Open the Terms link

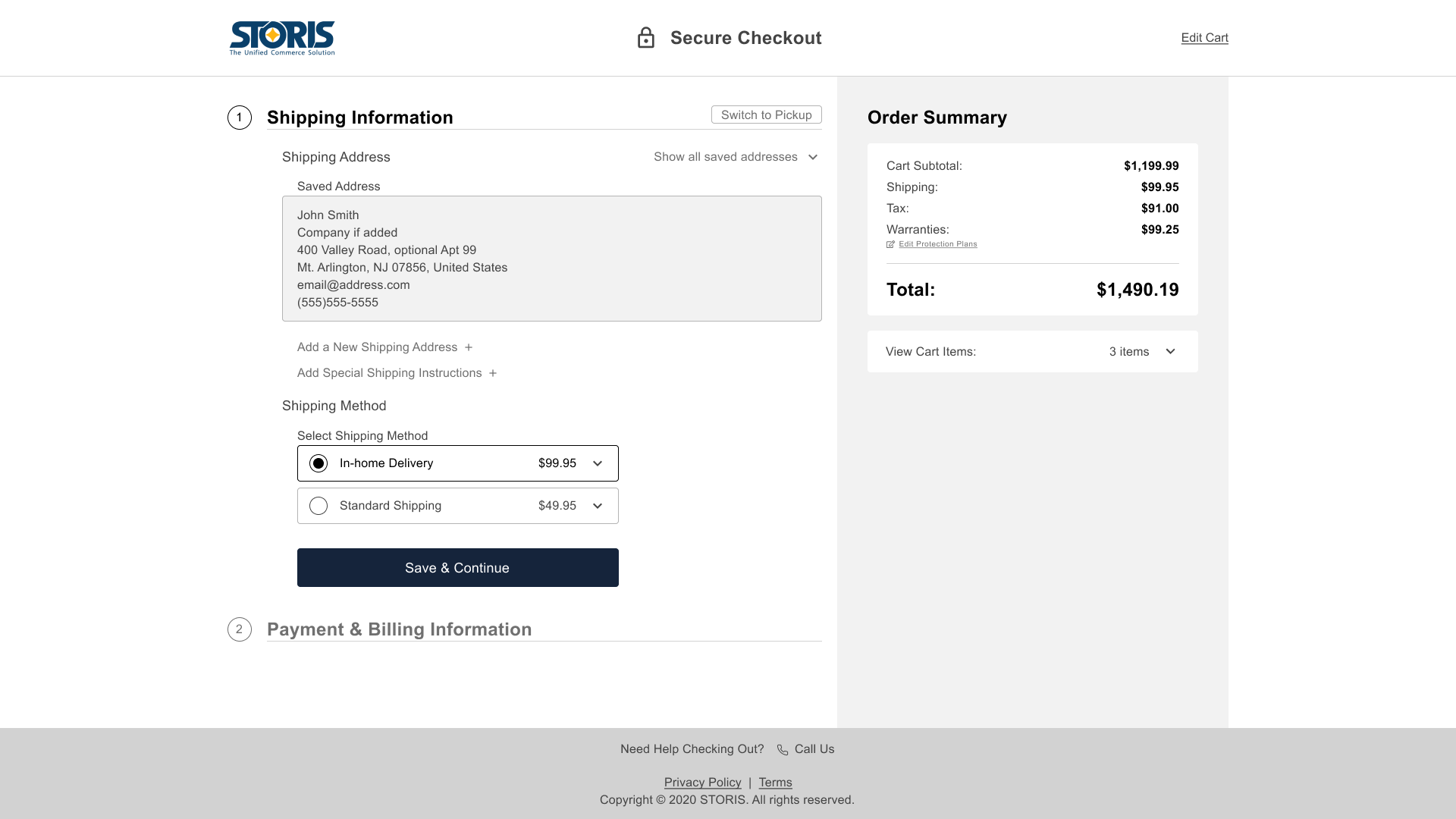tap(775, 783)
